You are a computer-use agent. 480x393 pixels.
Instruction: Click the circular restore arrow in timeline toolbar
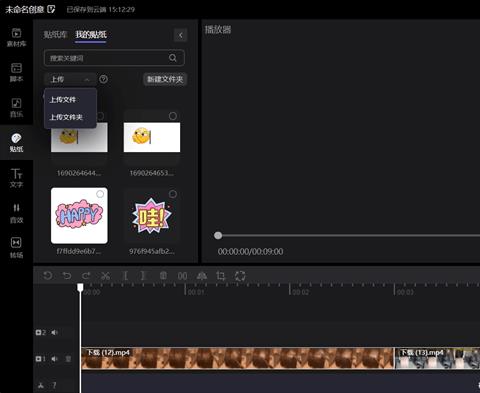pos(48,276)
